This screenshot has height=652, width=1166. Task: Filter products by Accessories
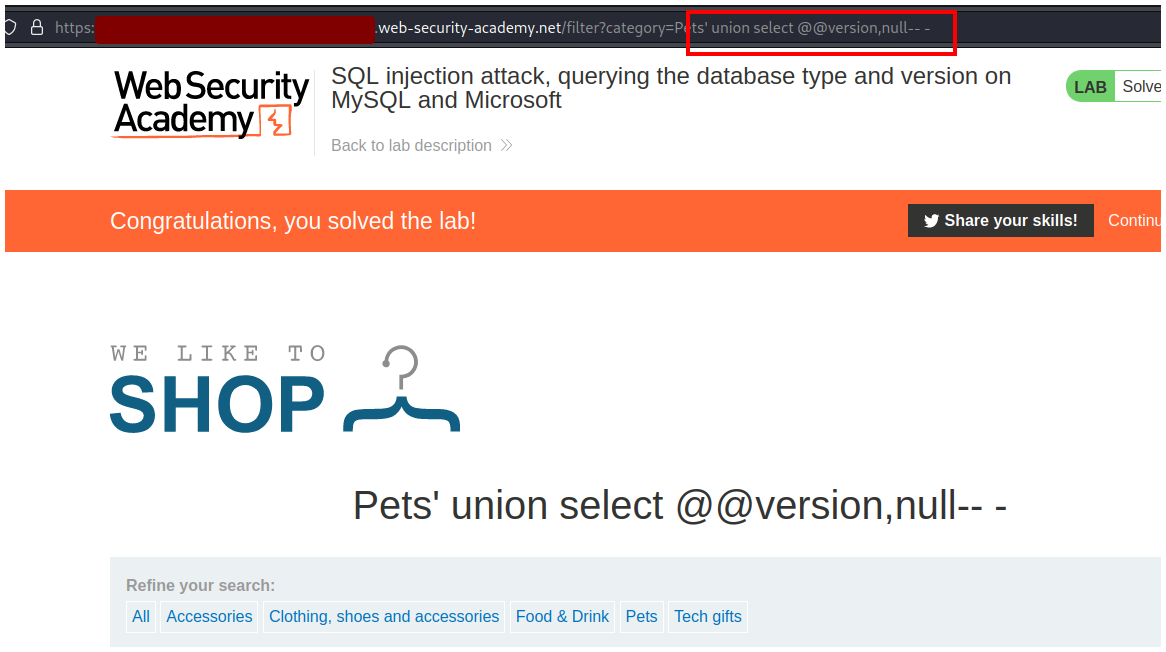tap(209, 617)
